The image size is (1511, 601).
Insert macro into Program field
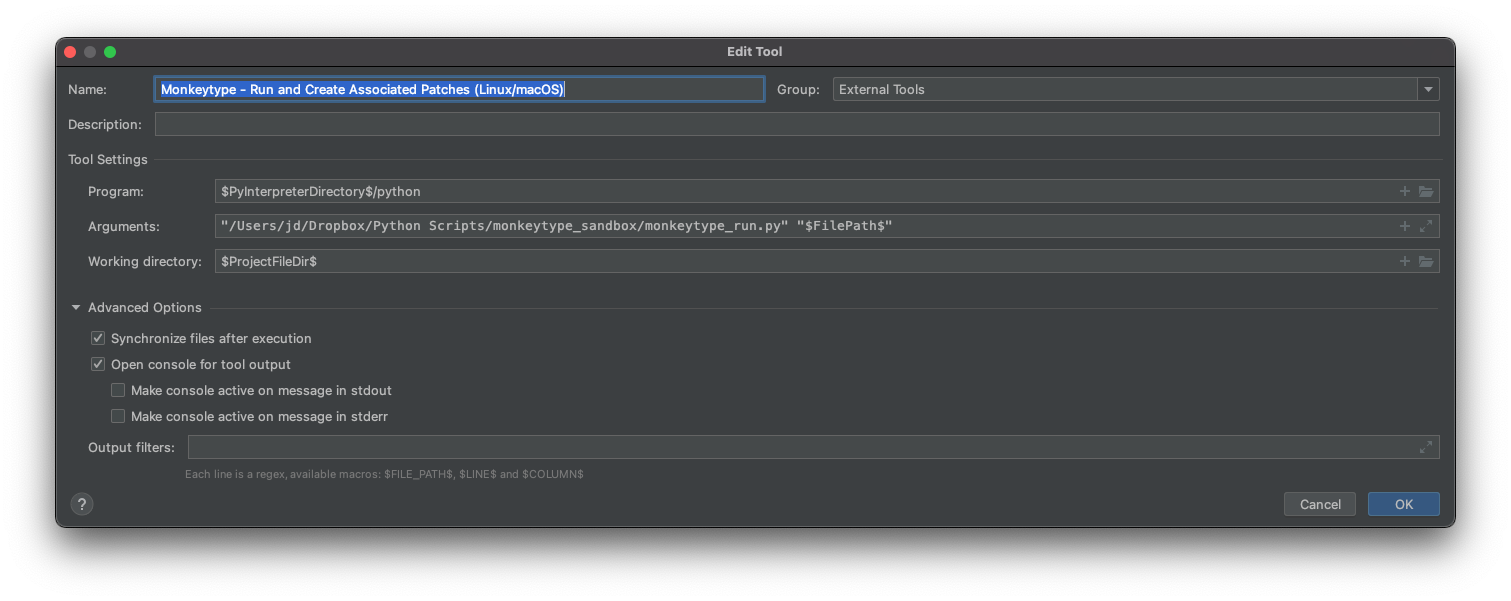pos(1405,191)
